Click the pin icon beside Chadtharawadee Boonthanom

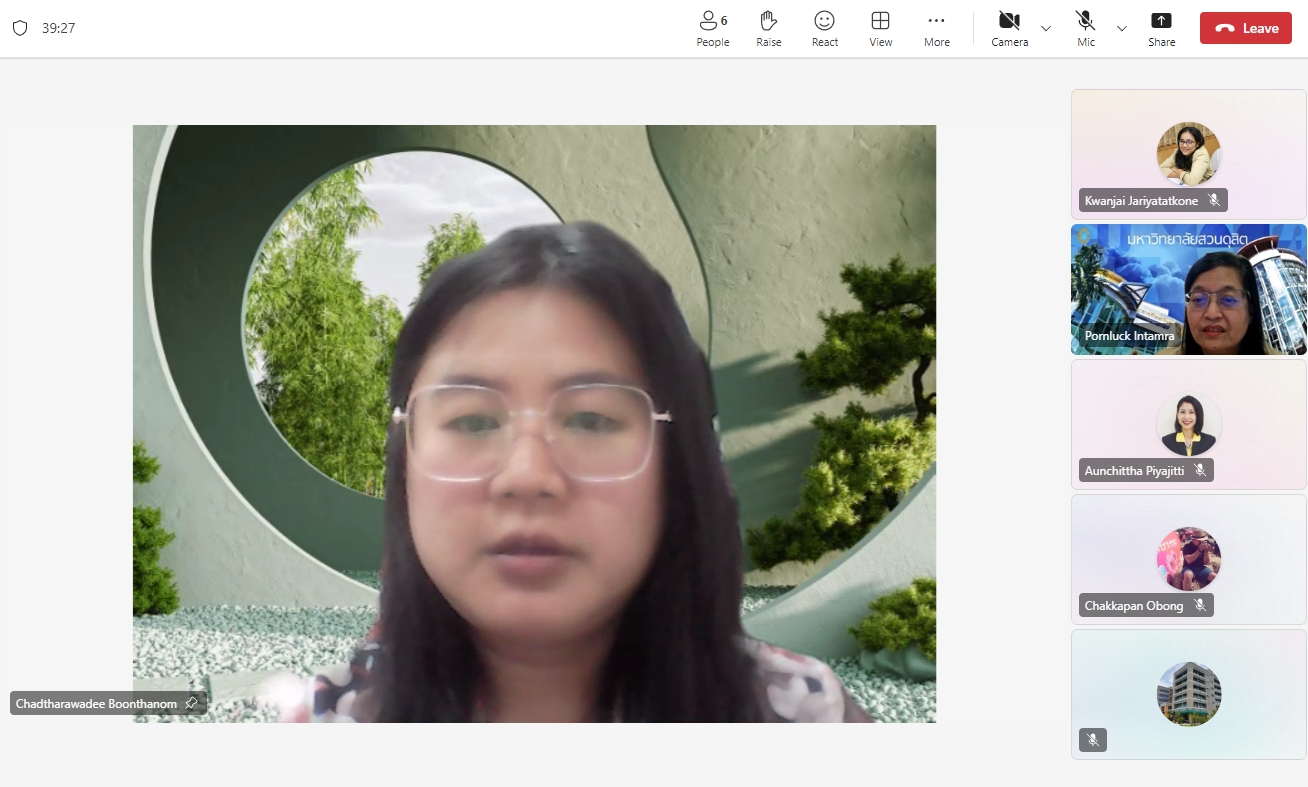tap(192, 703)
